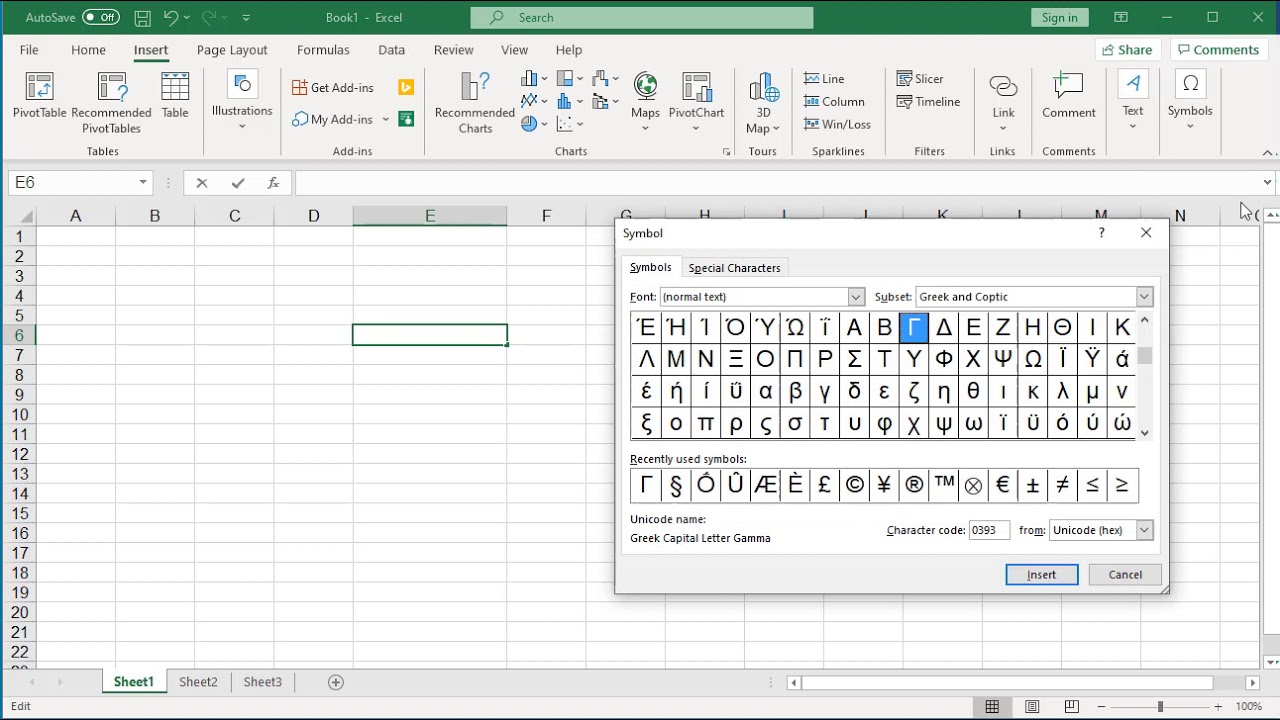Viewport: 1280px width, 720px height.
Task: Expand the formula bar
Action: pos(1267,183)
